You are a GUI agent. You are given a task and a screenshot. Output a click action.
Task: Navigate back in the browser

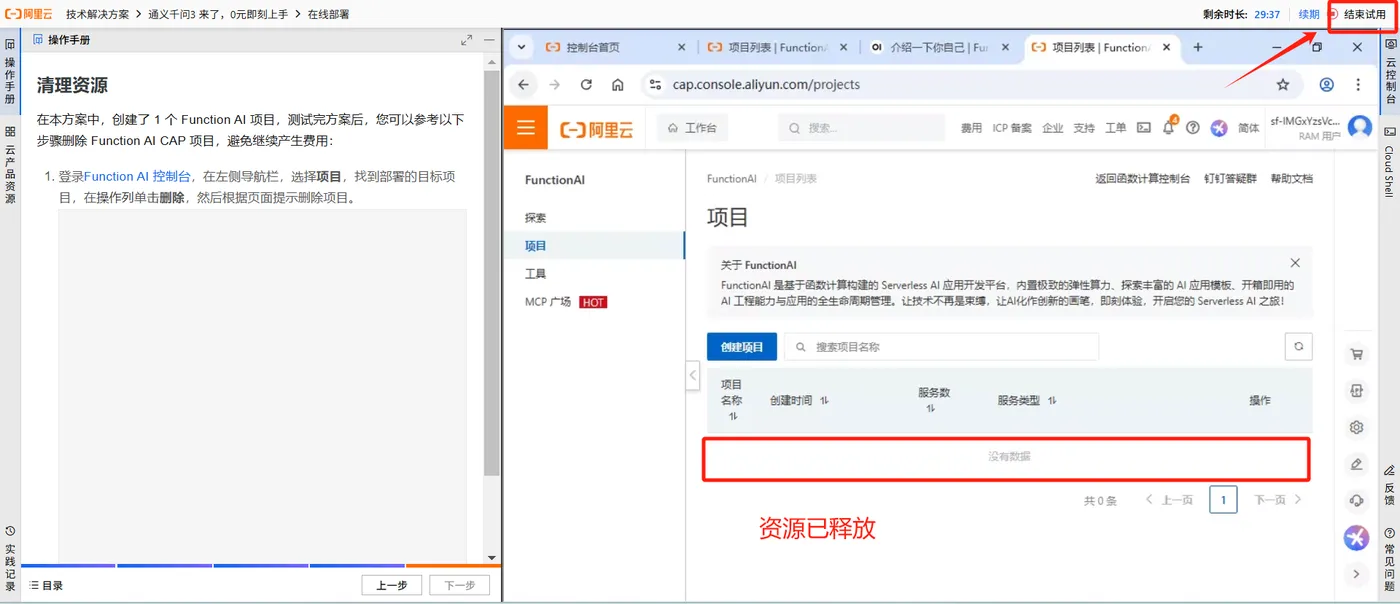pos(524,85)
